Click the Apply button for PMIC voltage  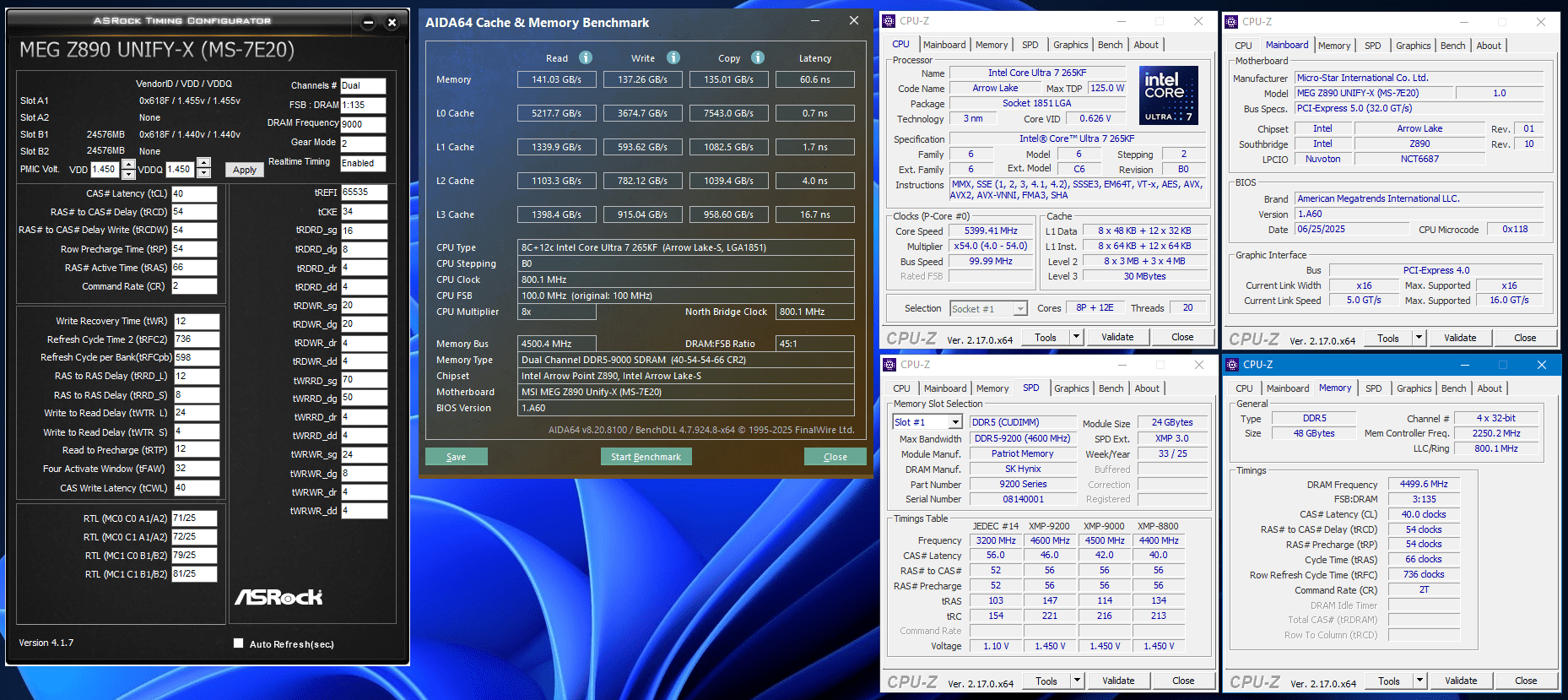coord(245,170)
